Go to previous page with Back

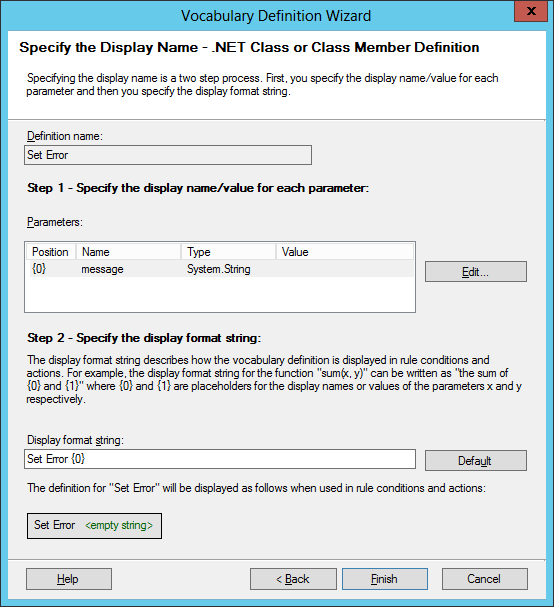pos(293,579)
